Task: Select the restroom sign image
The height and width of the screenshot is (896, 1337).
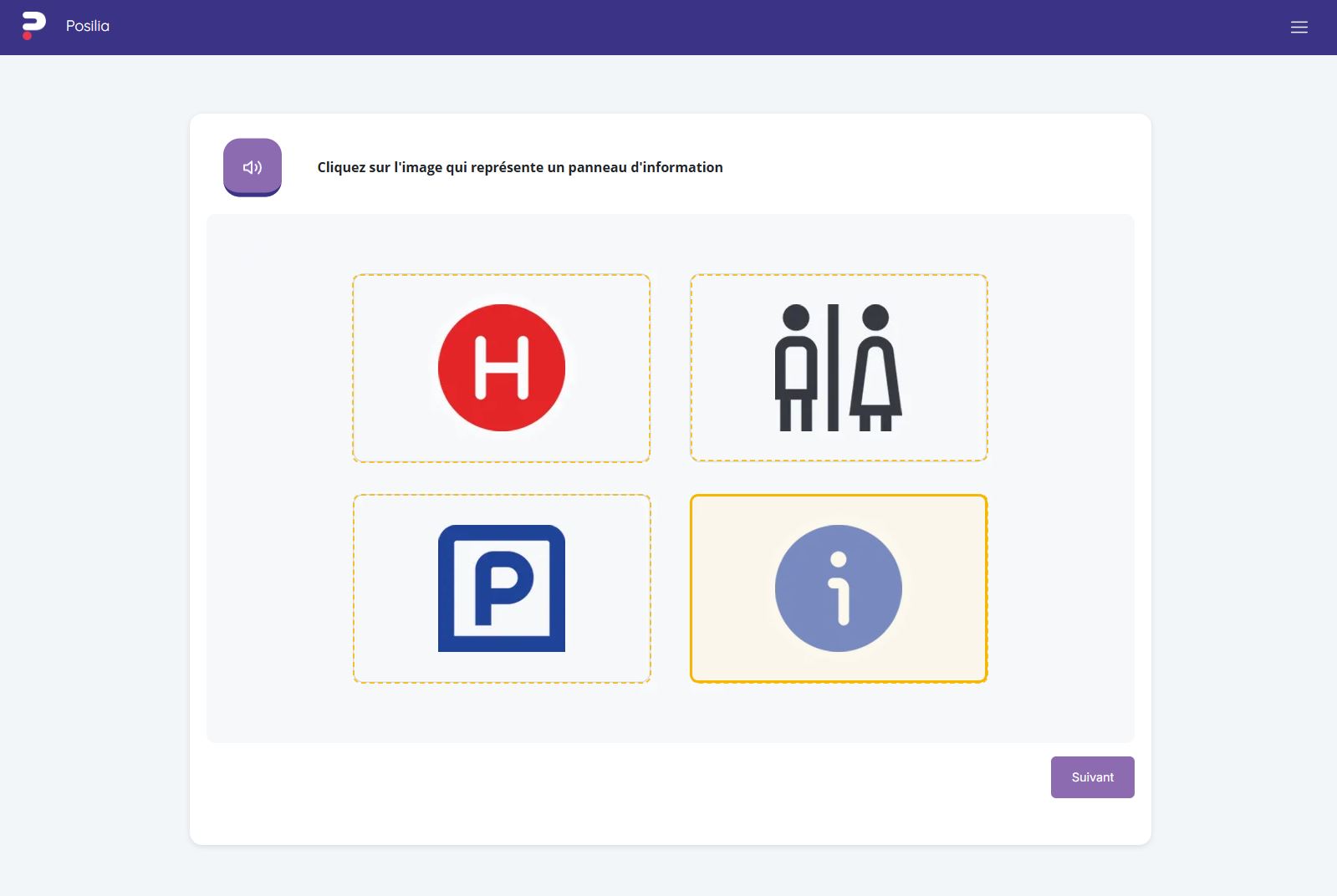Action: (839, 368)
